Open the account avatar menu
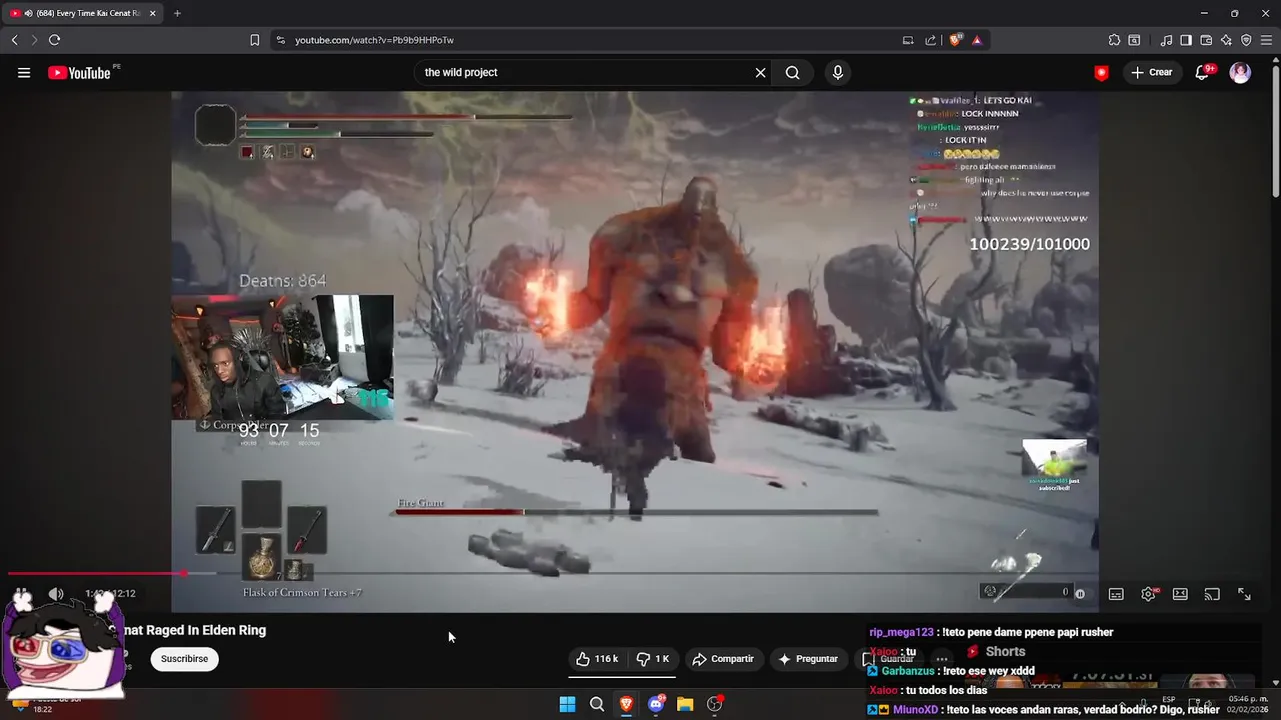The width and height of the screenshot is (1281, 720). click(1240, 72)
